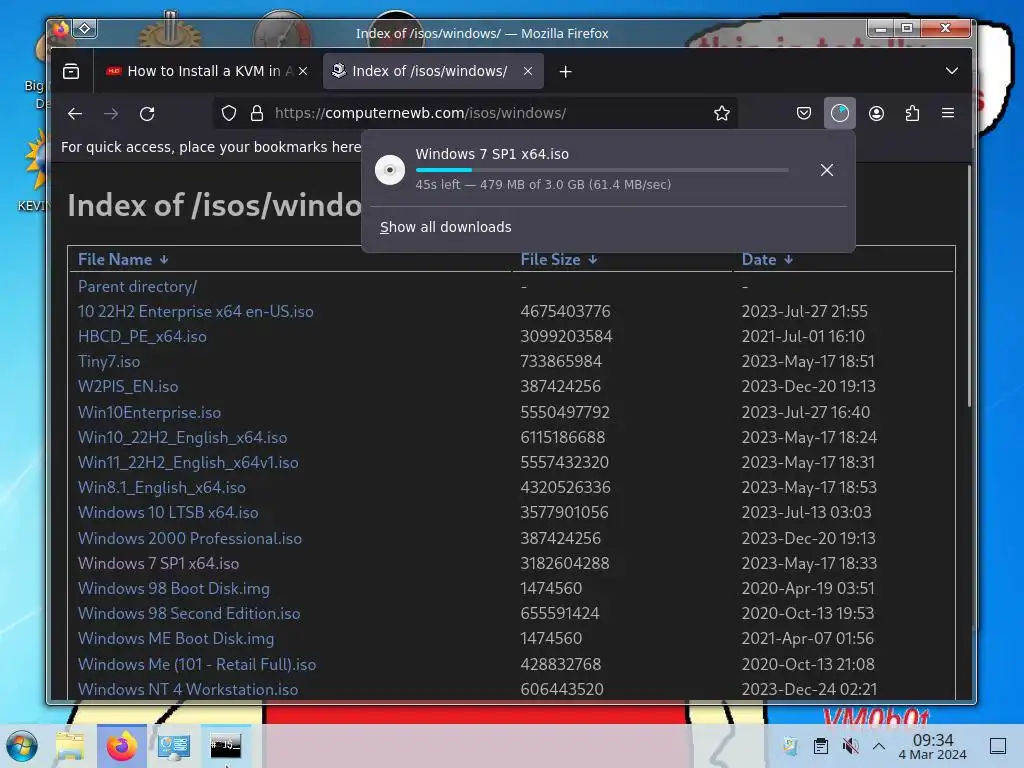Image resolution: width=1024 pixels, height=768 pixels.
Task: Open the tracking protection shield icon
Action: pos(229,113)
